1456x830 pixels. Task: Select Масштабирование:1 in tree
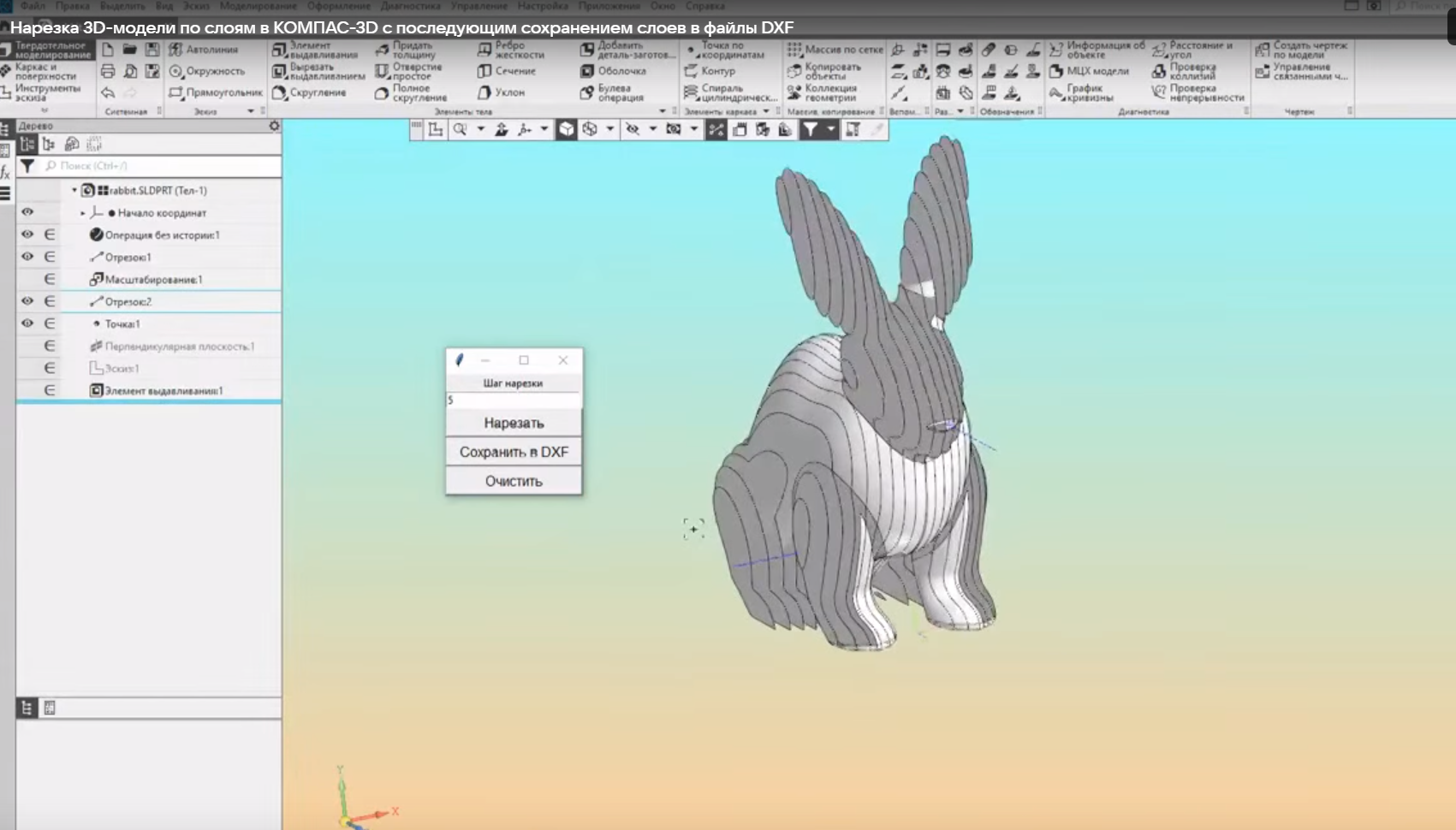[146, 279]
